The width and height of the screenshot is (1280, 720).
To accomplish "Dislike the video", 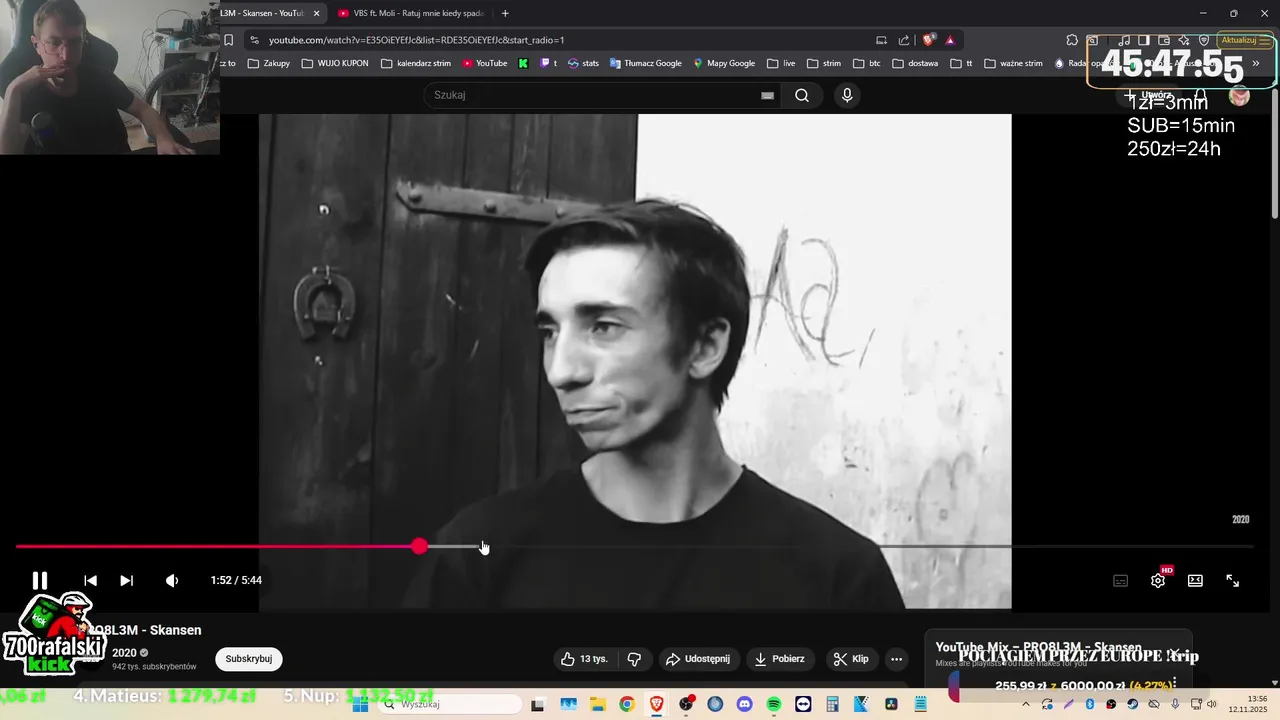I will point(634,659).
